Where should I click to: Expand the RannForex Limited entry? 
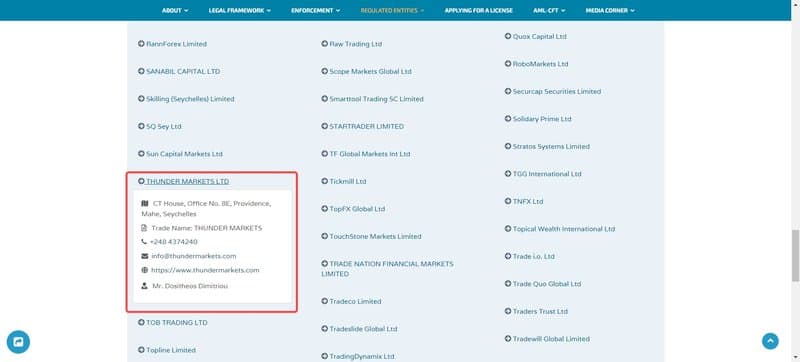click(172, 44)
